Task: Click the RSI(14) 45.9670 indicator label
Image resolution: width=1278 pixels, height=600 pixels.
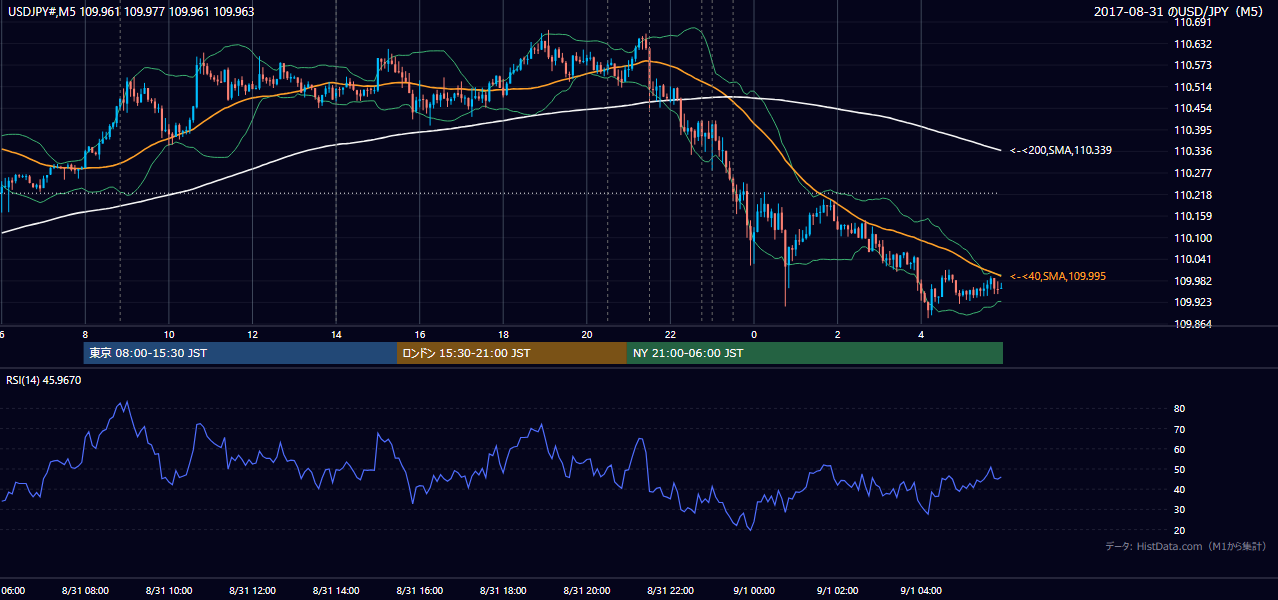Action: 45,380
